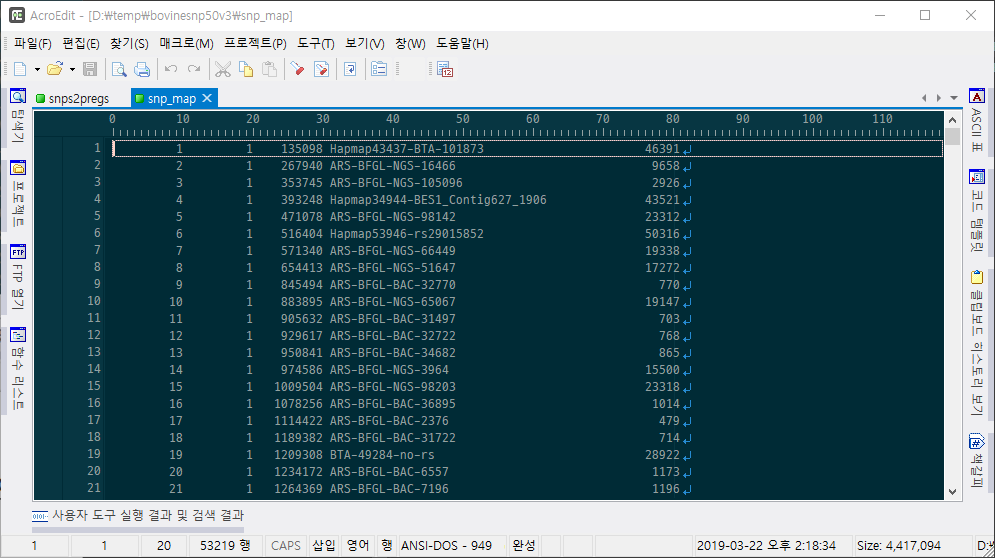This screenshot has height=558, width=995.
Task: Open the 파일(F) menu
Action: (32, 43)
